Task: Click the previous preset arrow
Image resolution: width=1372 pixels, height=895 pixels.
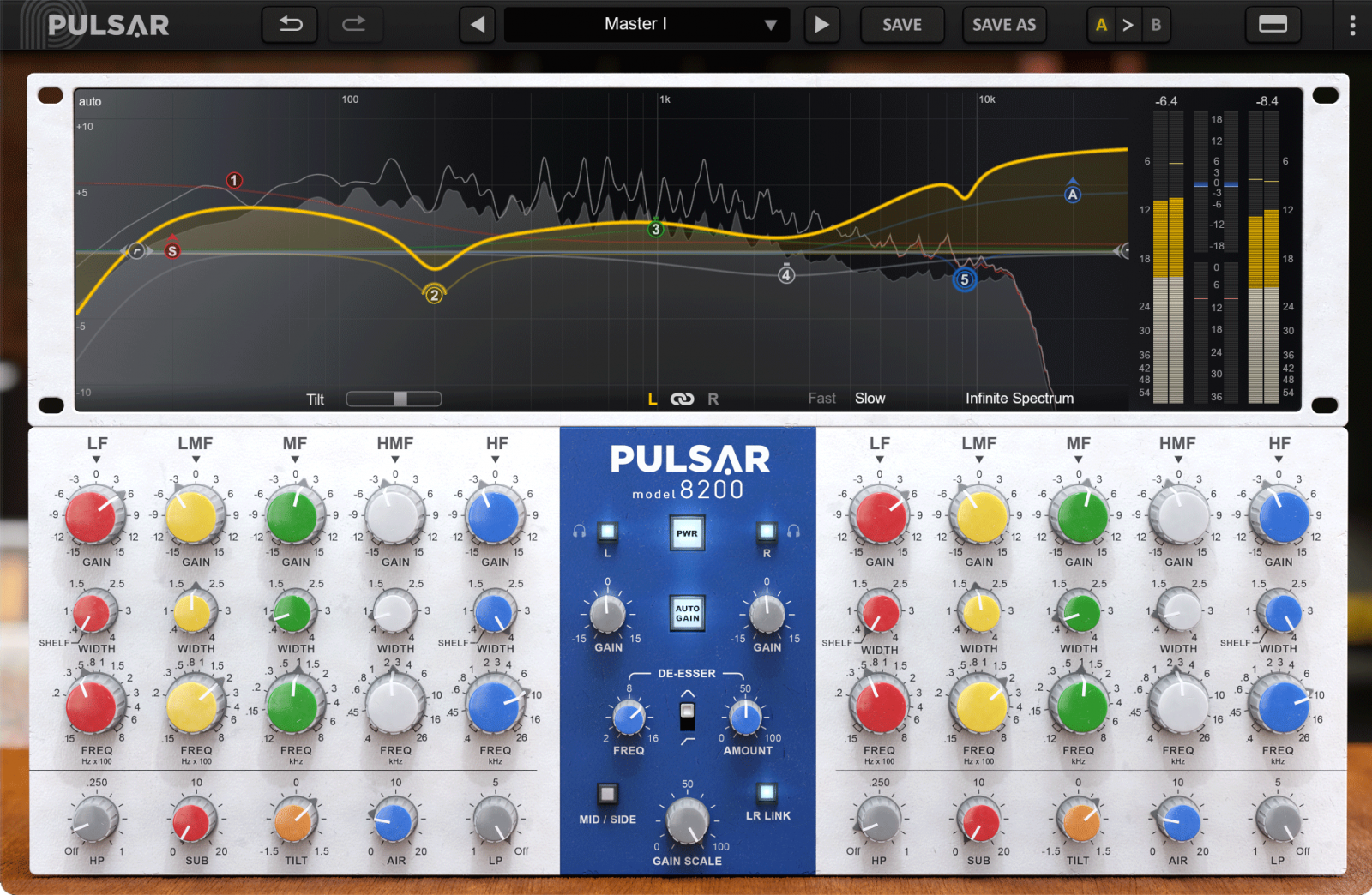Action: [478, 24]
